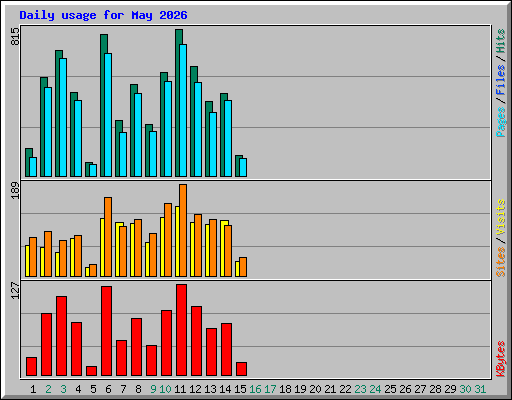Click the orange visits bar for day 11
512x400 pixels.
pyautogui.click(x=183, y=230)
